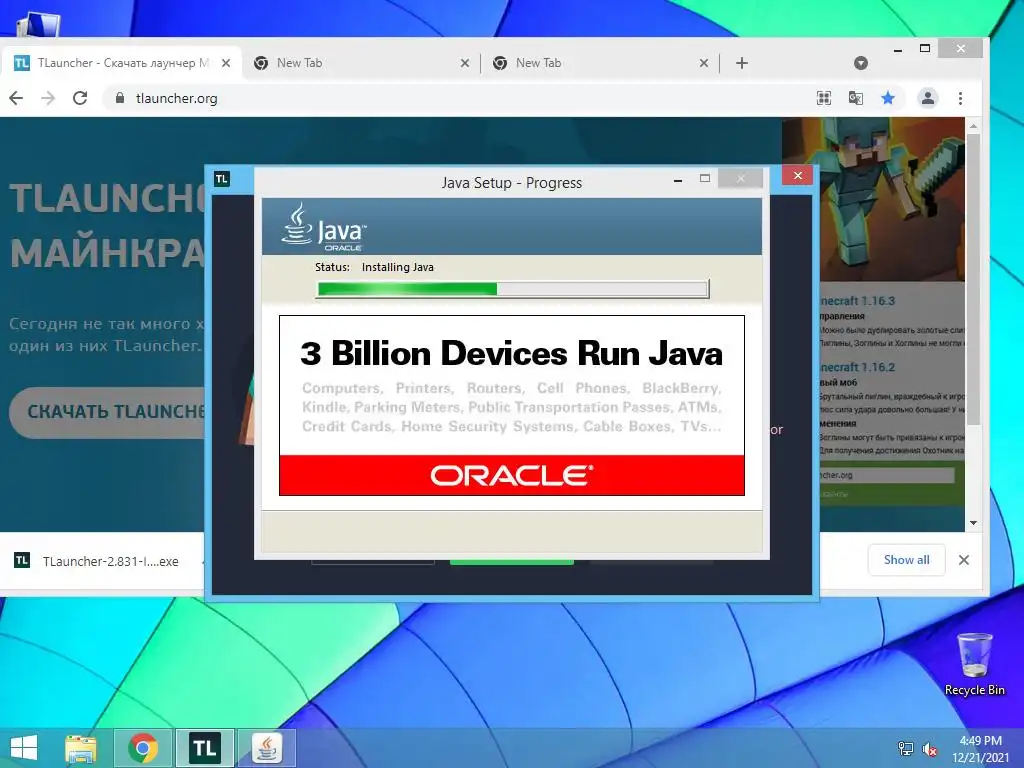Open the translate page icon
Screen dimensions: 1024x768
click(x=856, y=98)
